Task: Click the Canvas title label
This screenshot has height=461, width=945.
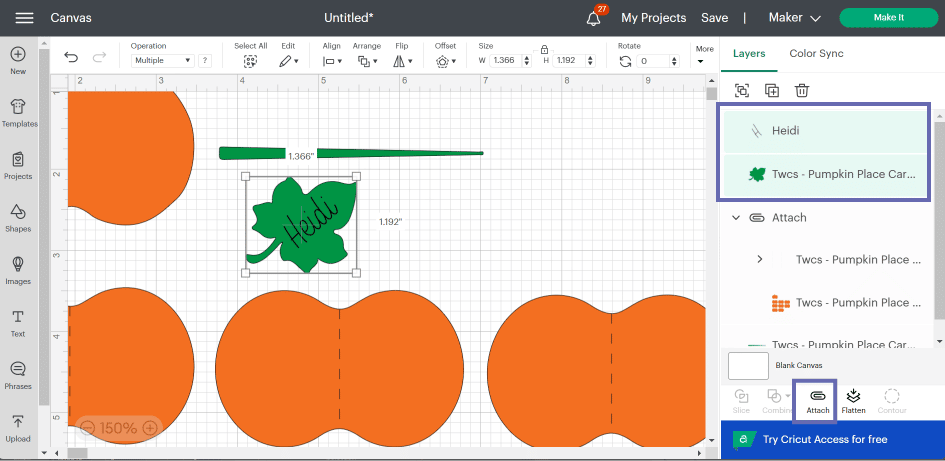Action: [x=71, y=17]
